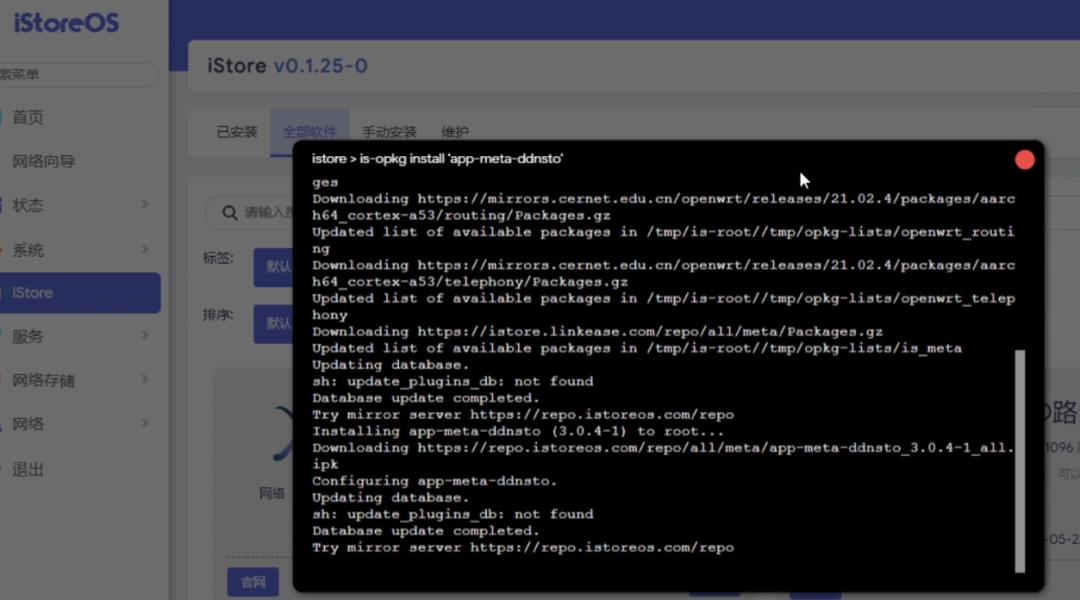
Task: Select the 默认 tag filter button
Action: (274, 267)
